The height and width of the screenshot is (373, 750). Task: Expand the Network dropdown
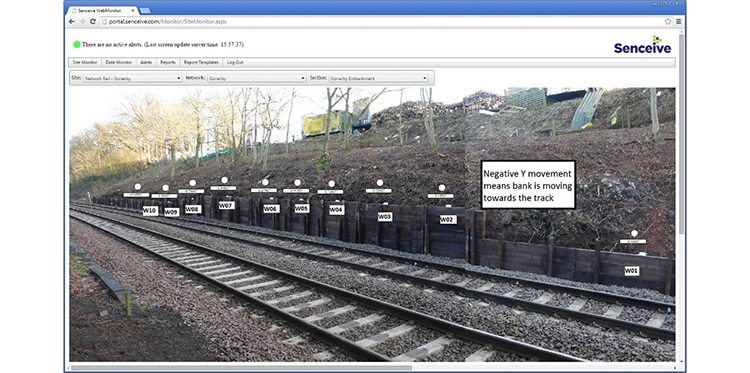(256, 78)
